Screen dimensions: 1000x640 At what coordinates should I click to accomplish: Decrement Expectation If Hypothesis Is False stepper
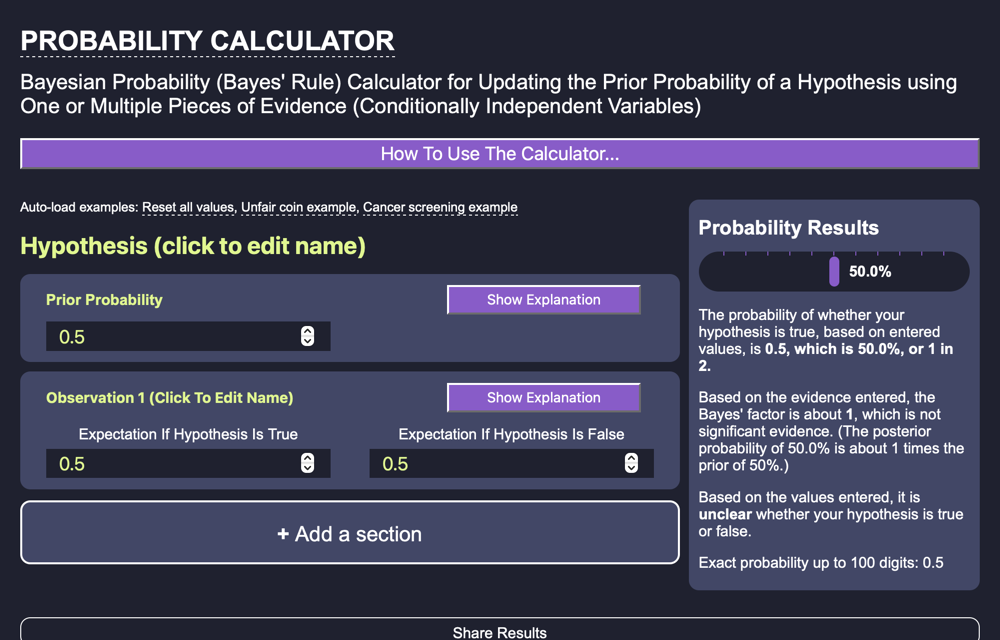[631, 468]
